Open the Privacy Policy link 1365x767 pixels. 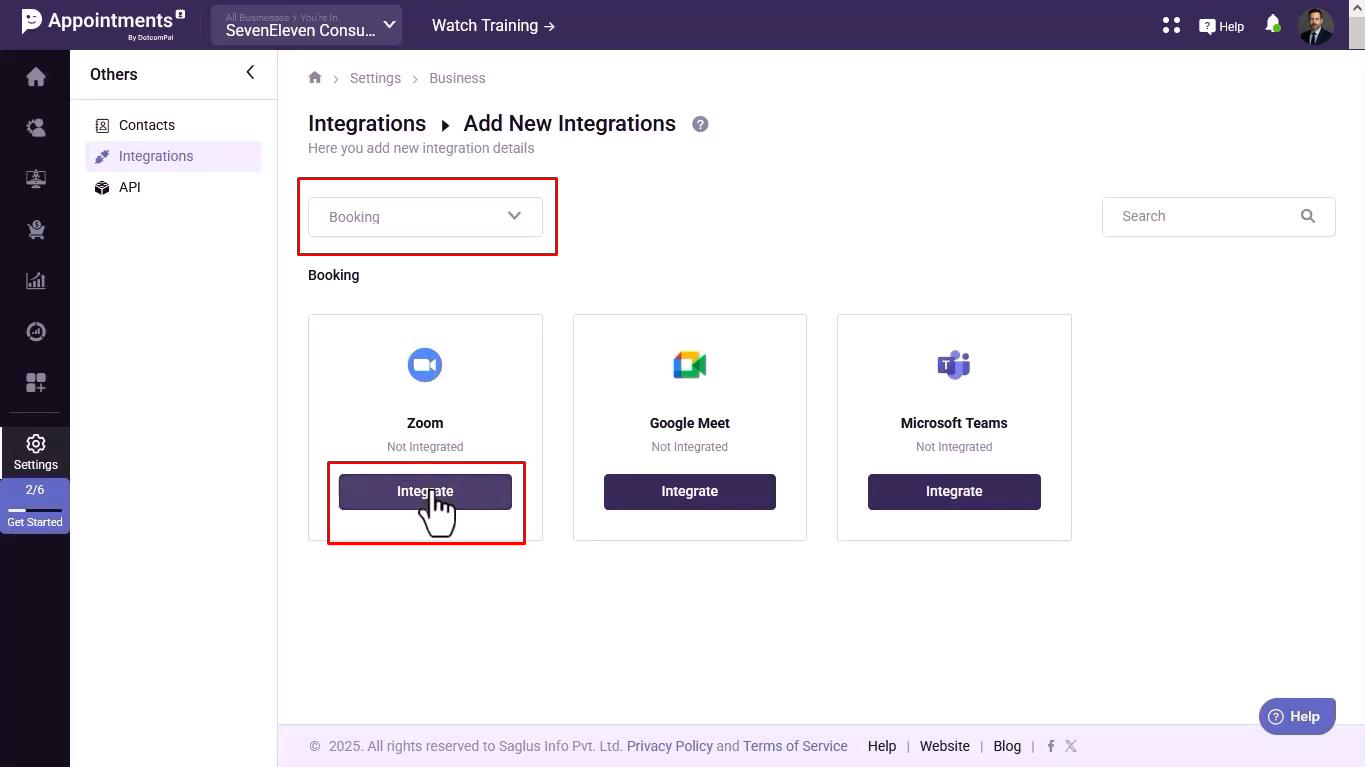[669, 746]
